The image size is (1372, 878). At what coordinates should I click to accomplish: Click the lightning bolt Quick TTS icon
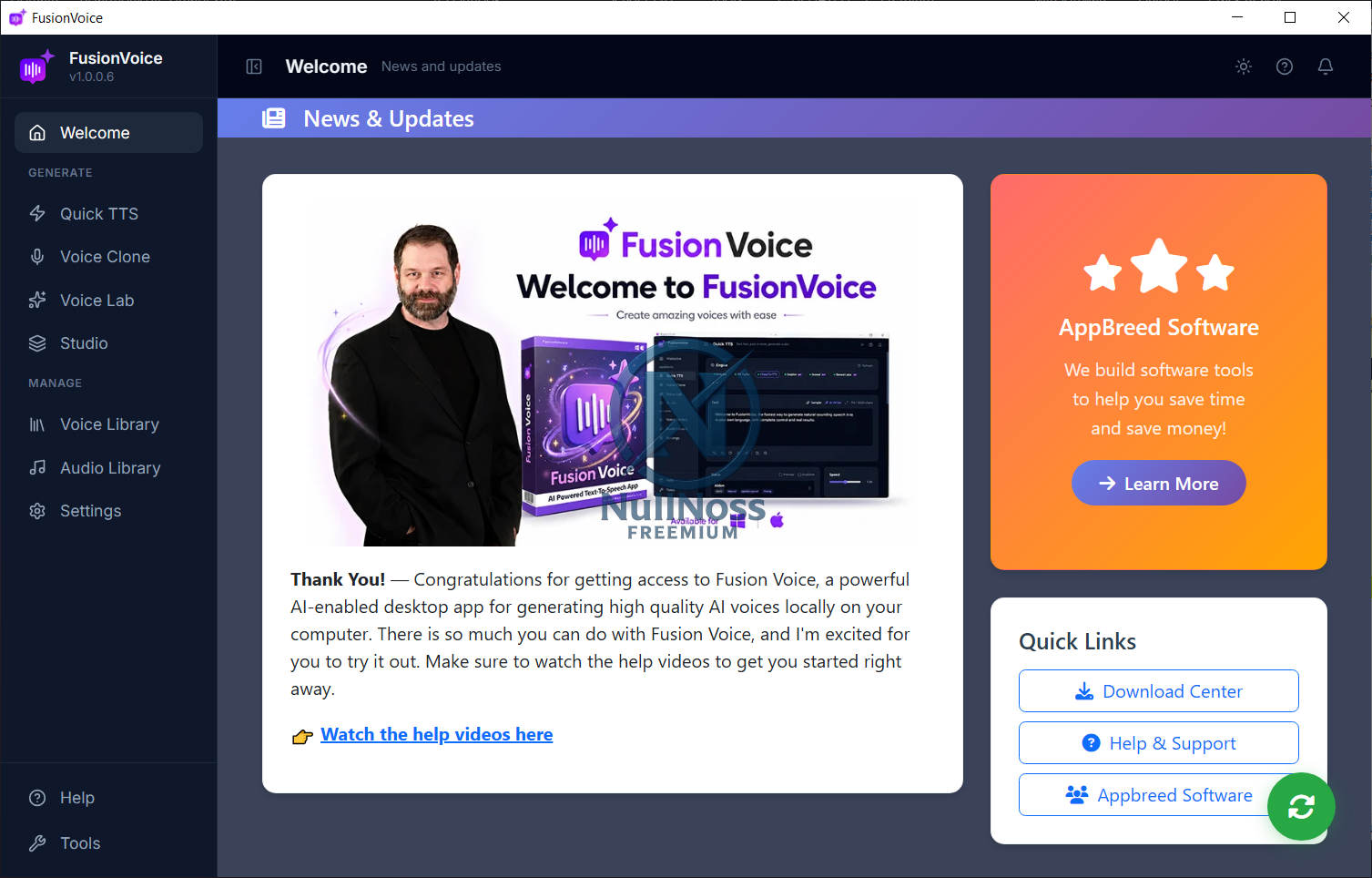(x=37, y=214)
